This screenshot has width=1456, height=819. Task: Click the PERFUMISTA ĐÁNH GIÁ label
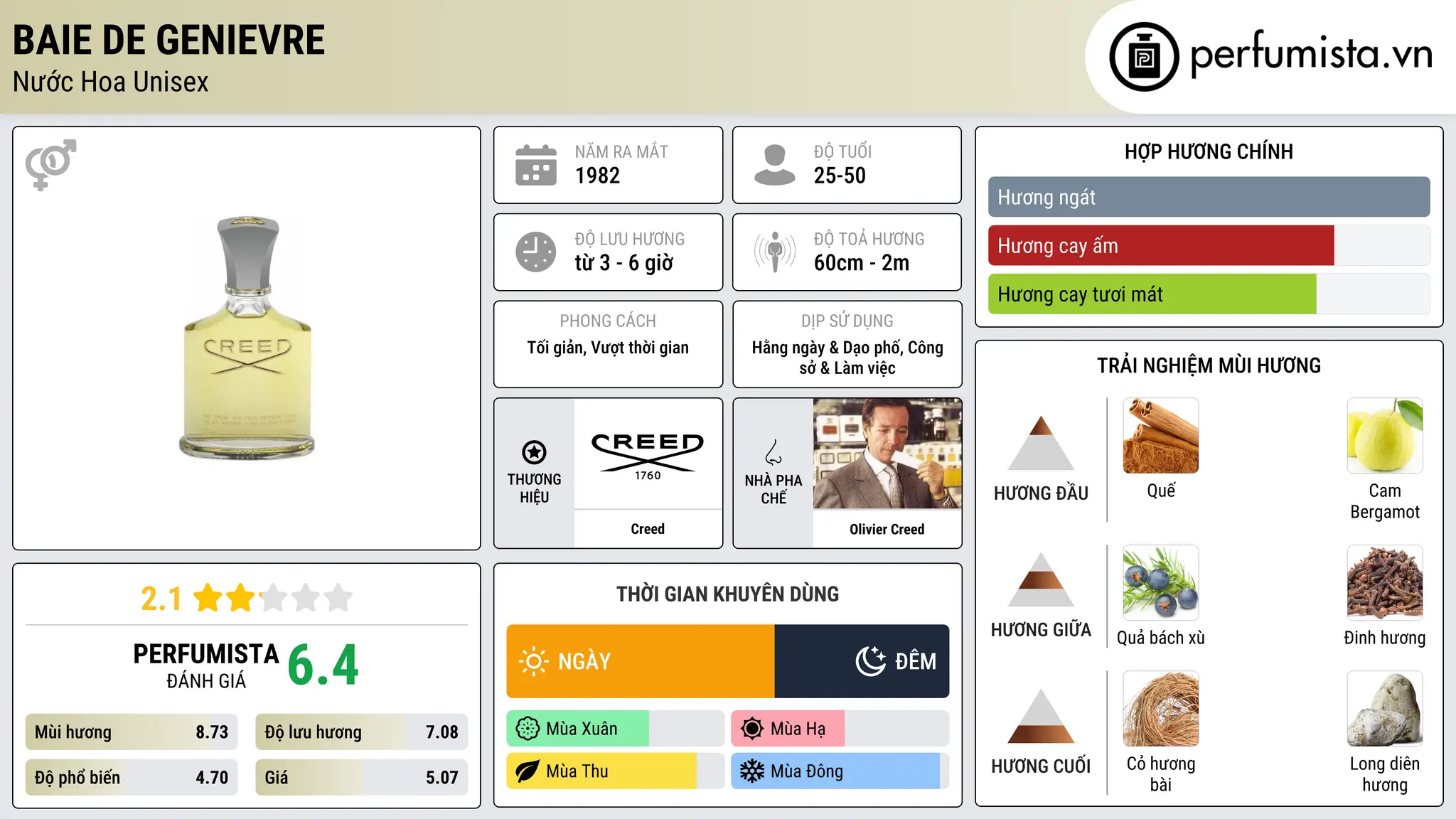[x=206, y=665]
